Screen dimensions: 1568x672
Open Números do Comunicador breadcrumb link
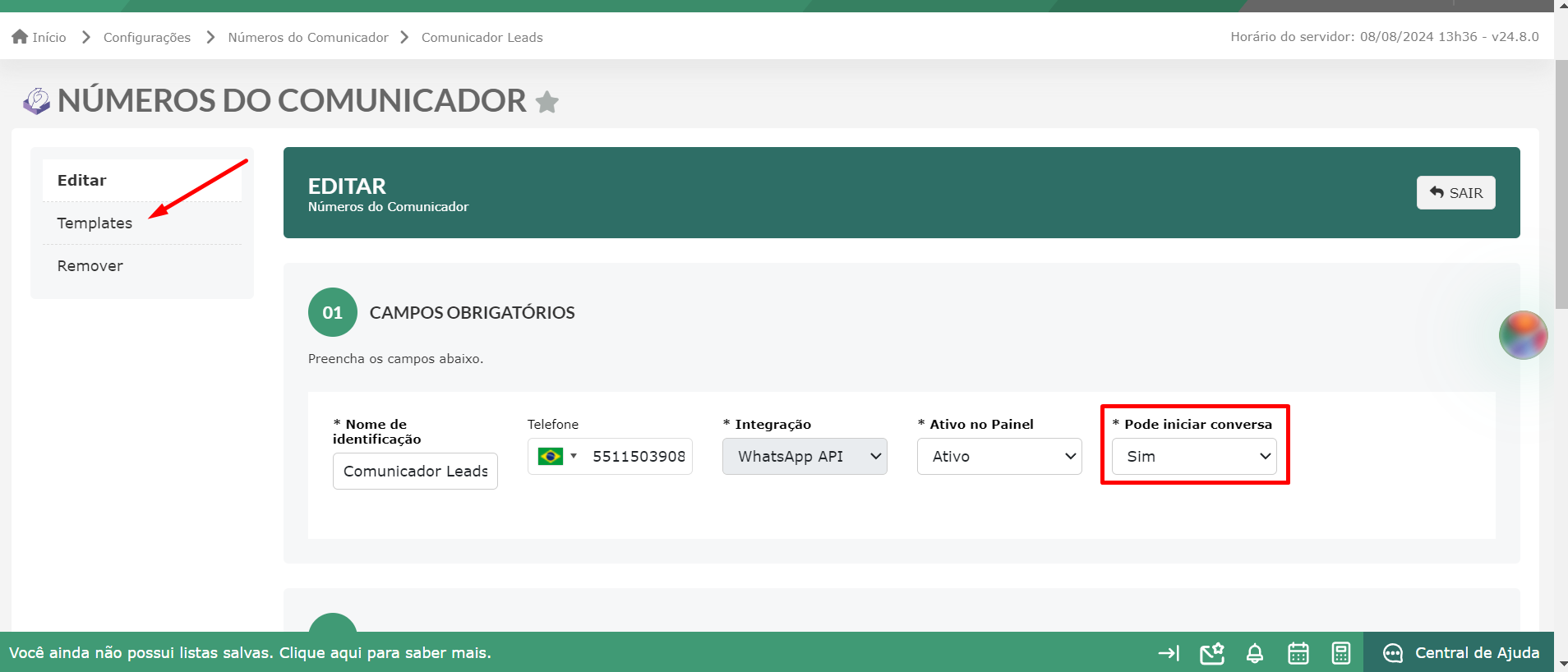point(308,37)
